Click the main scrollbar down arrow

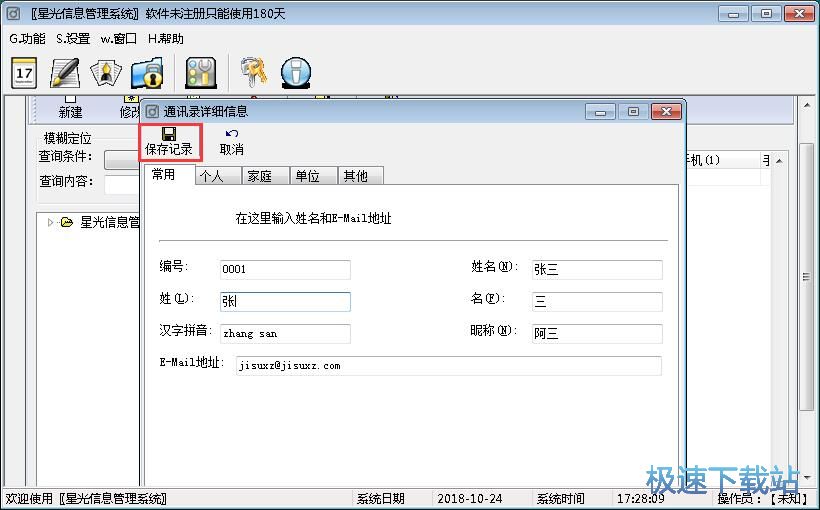pos(807,478)
